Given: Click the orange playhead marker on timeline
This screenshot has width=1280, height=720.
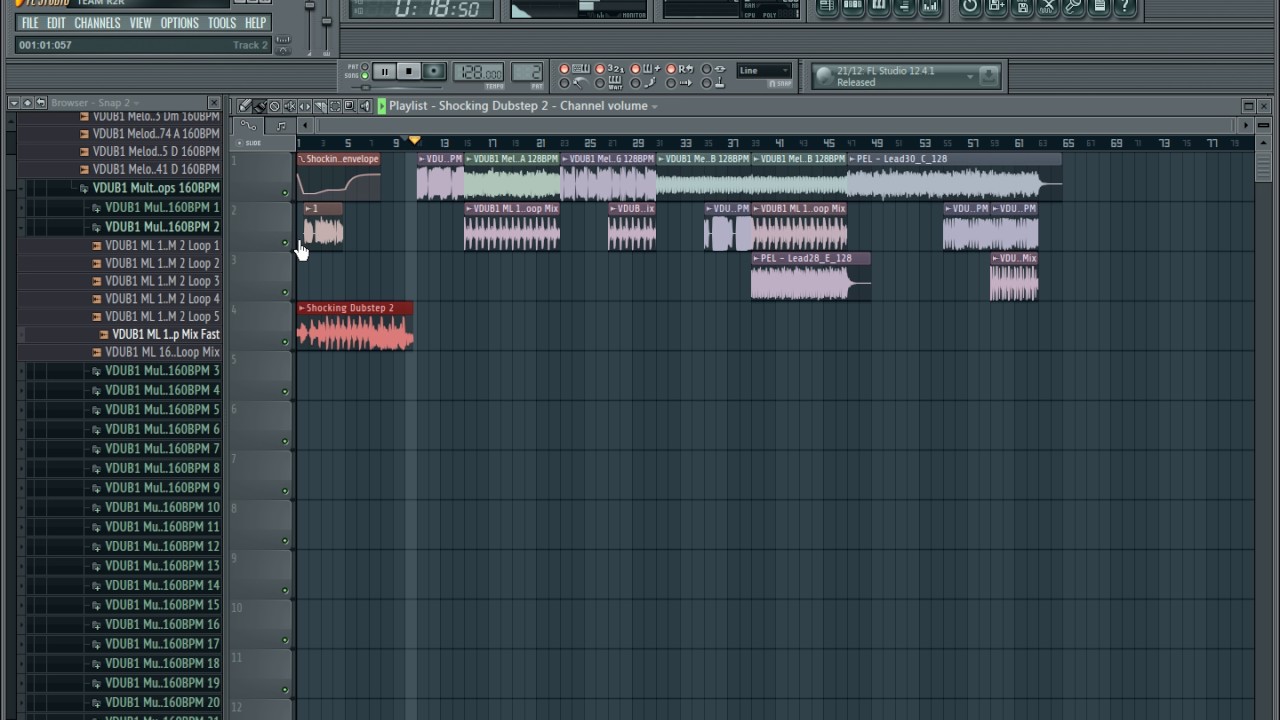Looking at the screenshot, I should tap(414, 141).
